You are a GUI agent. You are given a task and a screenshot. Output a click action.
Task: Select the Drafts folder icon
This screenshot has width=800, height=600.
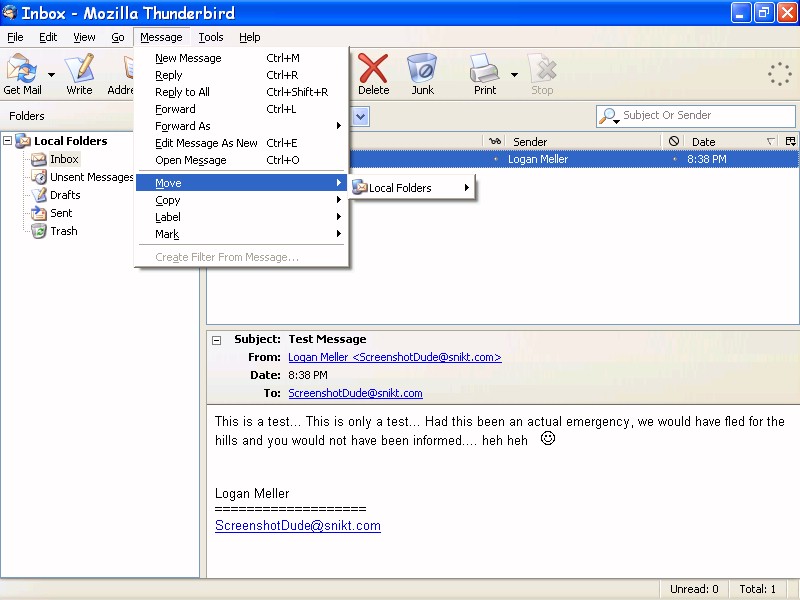click(x=39, y=195)
